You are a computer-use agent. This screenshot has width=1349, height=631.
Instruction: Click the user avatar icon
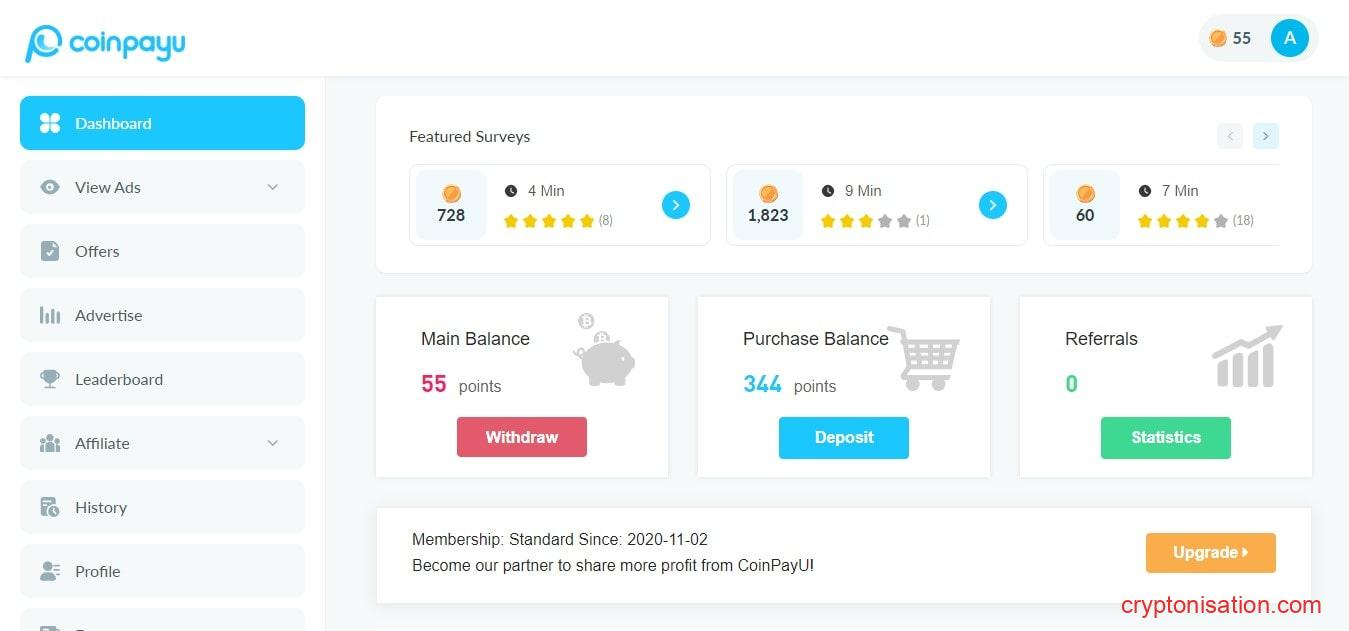pos(1289,38)
